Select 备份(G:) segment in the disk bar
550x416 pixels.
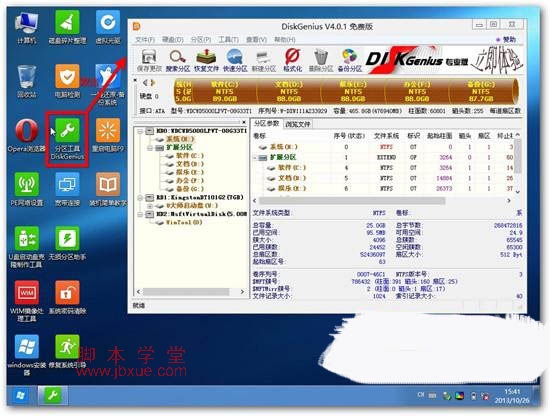(481, 92)
